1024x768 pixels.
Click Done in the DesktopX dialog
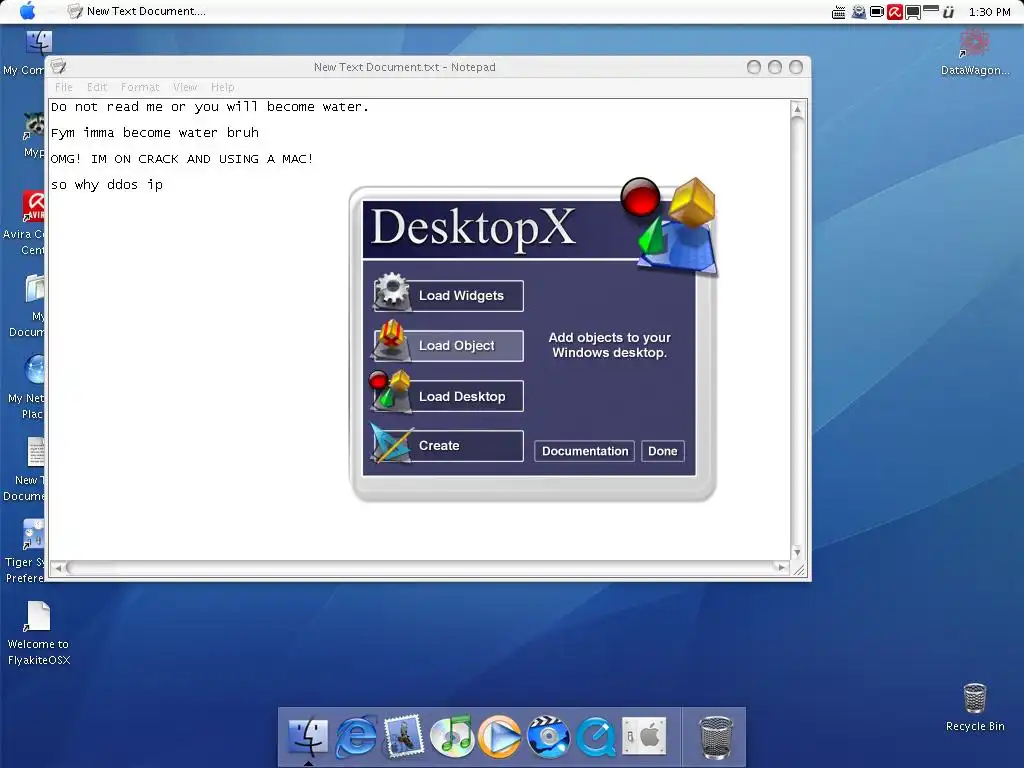click(x=663, y=451)
